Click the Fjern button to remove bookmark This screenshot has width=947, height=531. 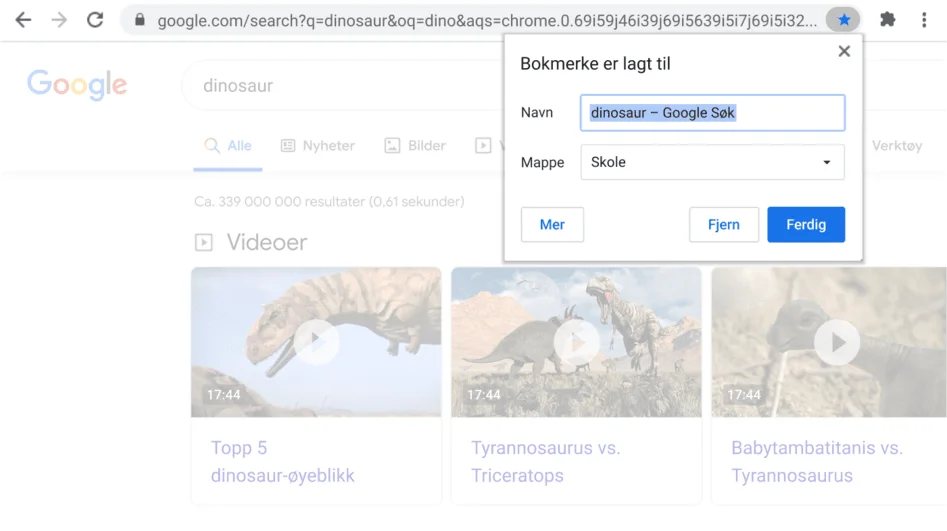pos(724,225)
